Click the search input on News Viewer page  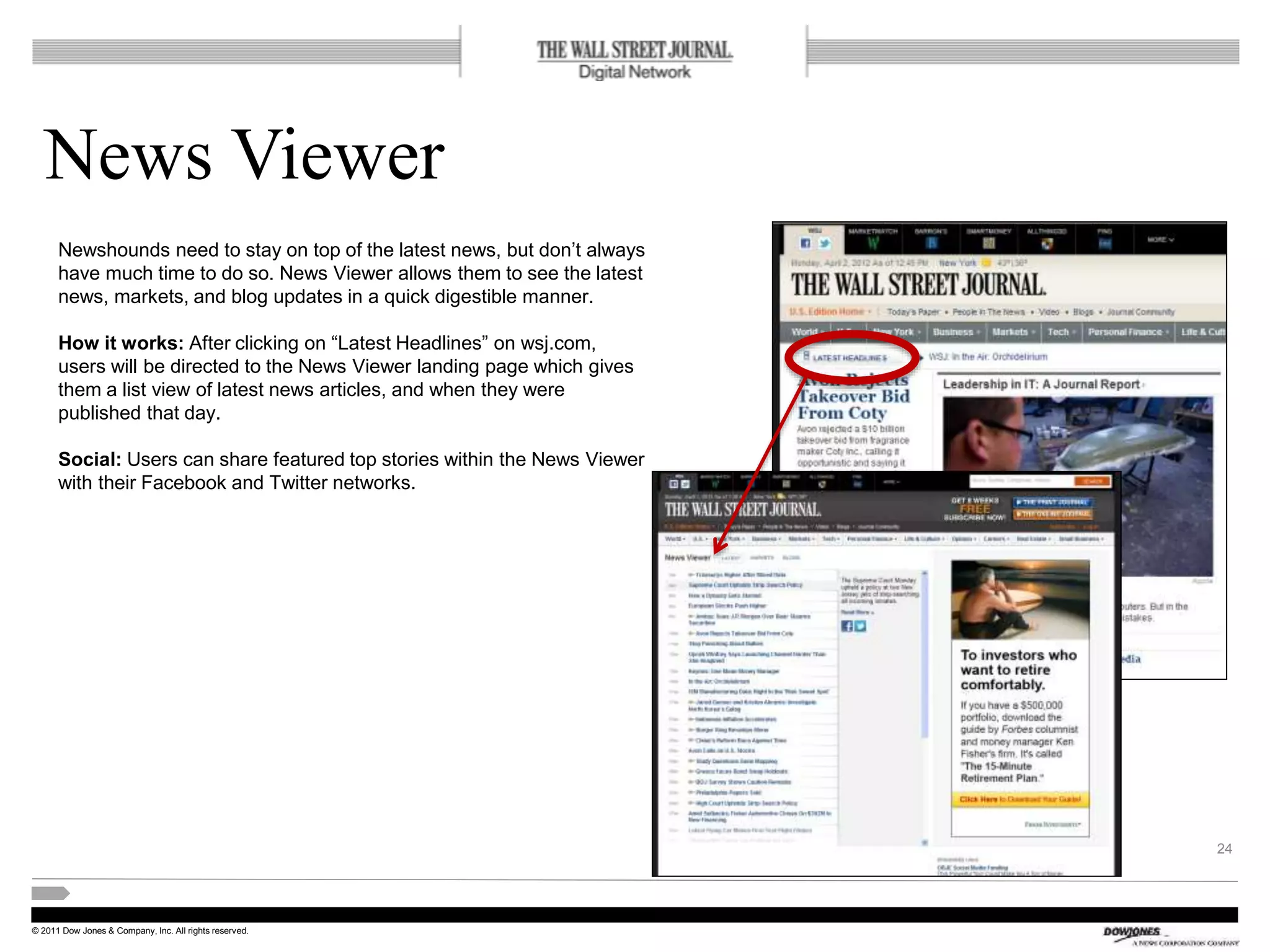click(x=1021, y=481)
